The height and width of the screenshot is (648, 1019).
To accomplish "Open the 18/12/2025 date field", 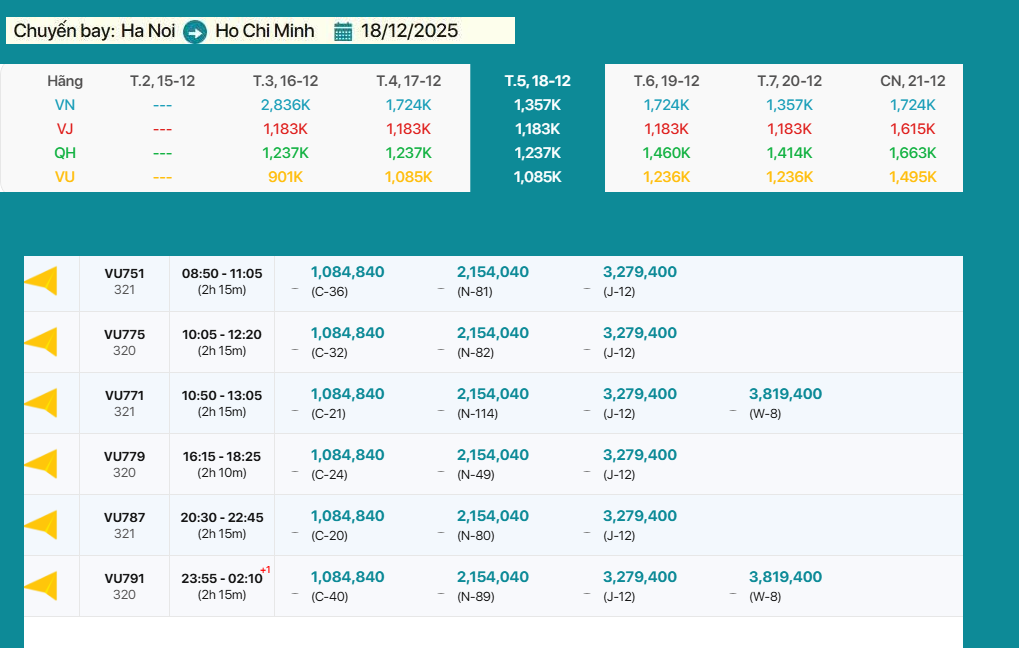I will (x=409, y=31).
